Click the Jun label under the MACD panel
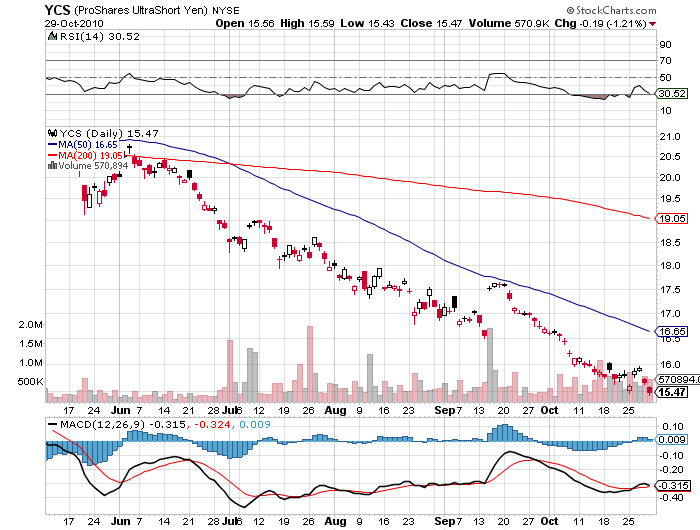 click(x=121, y=521)
